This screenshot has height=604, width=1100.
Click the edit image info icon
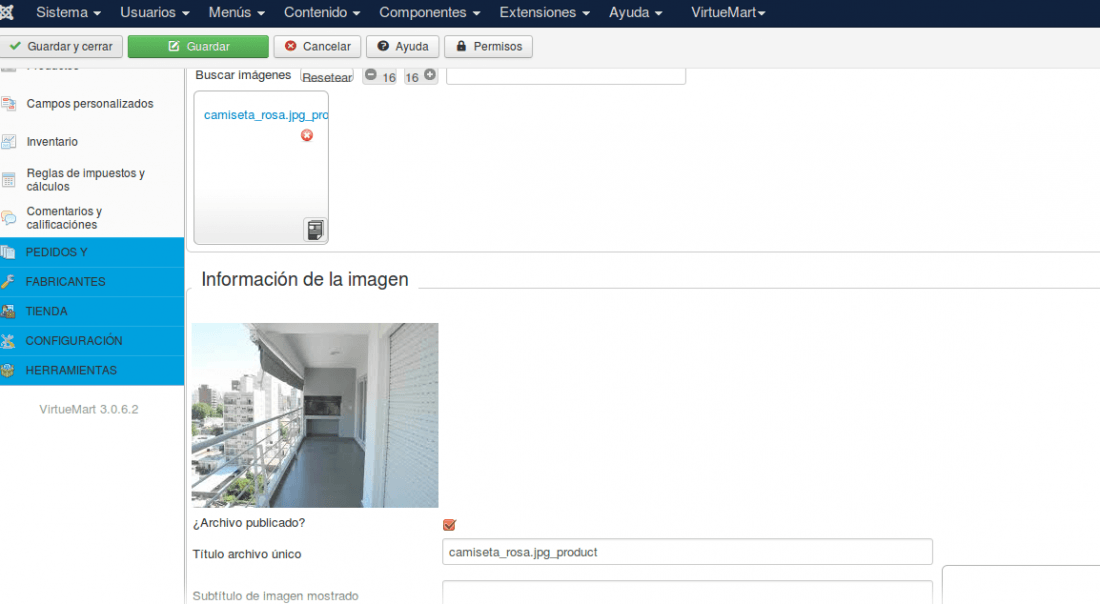point(315,229)
